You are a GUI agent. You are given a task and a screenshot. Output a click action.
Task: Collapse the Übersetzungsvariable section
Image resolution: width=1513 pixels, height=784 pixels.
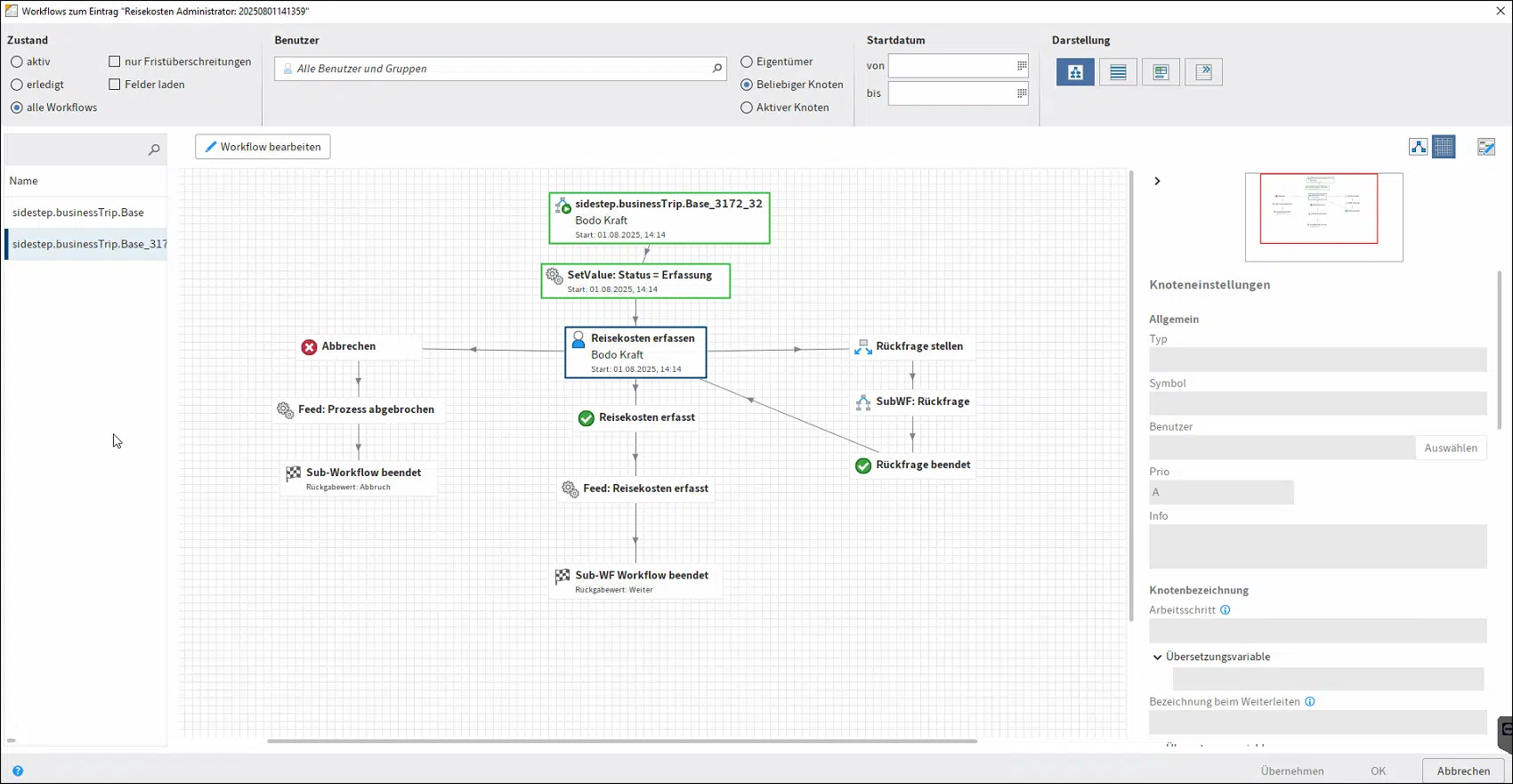point(1157,658)
